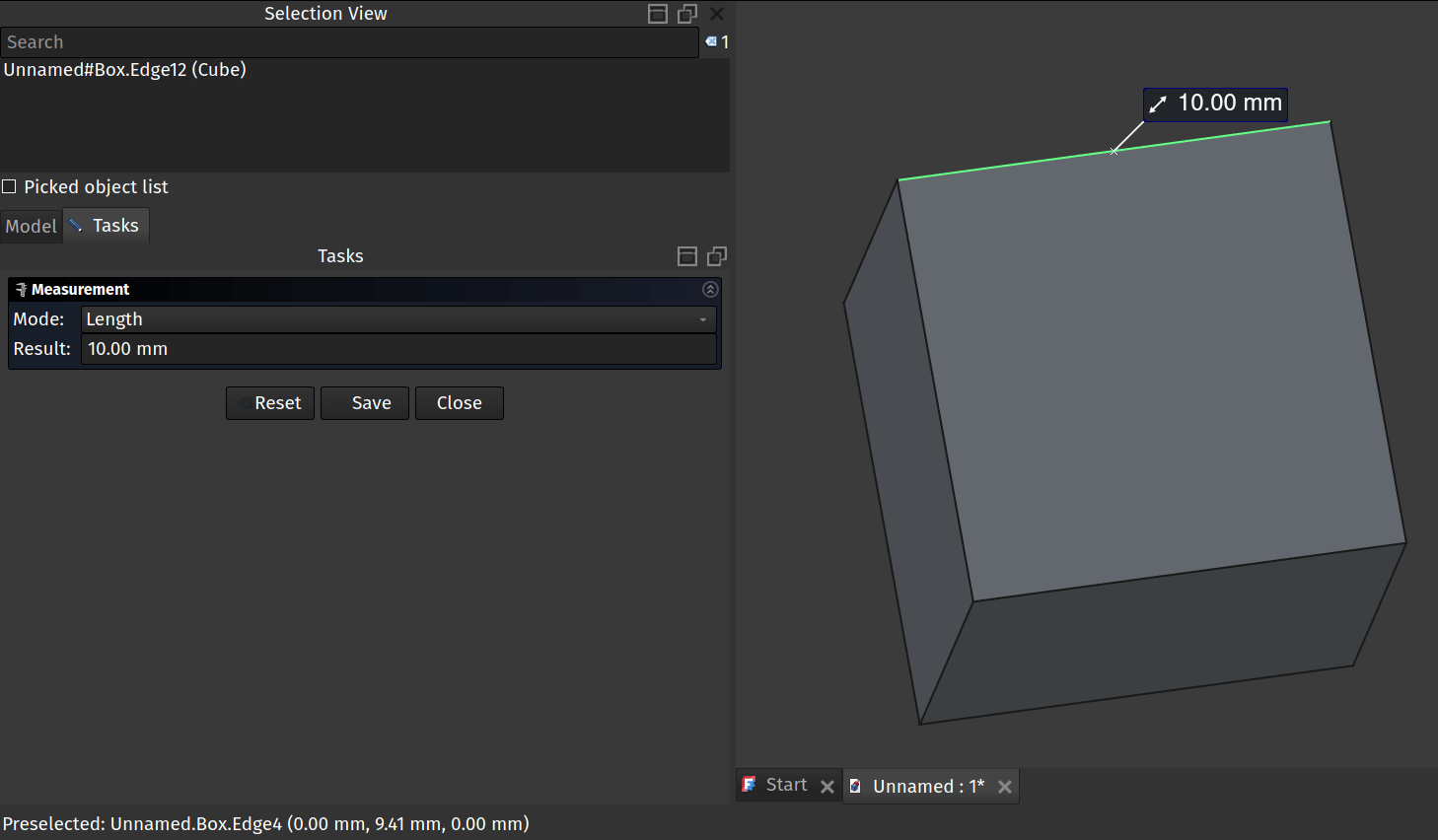1438x840 pixels.
Task: Float the Selection View panel
Action: pos(687,14)
